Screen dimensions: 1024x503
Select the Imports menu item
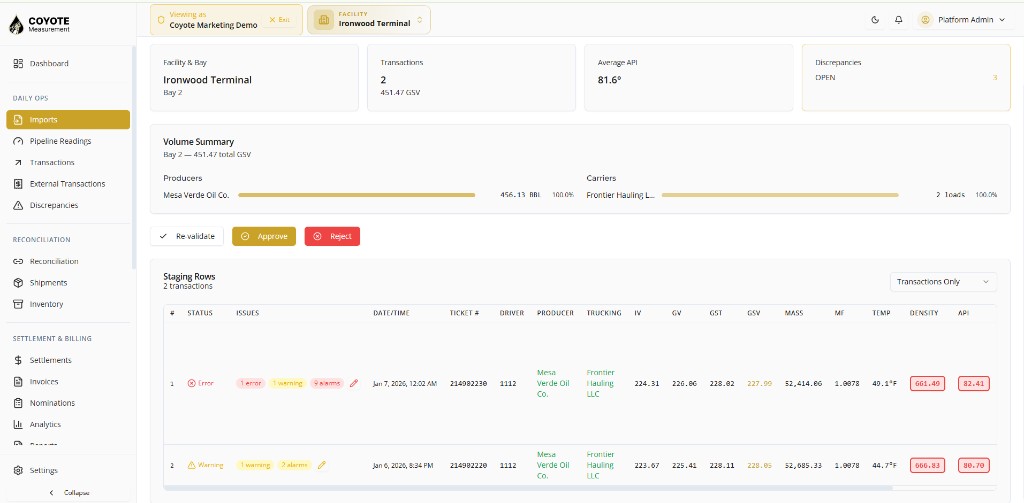[x=68, y=120]
